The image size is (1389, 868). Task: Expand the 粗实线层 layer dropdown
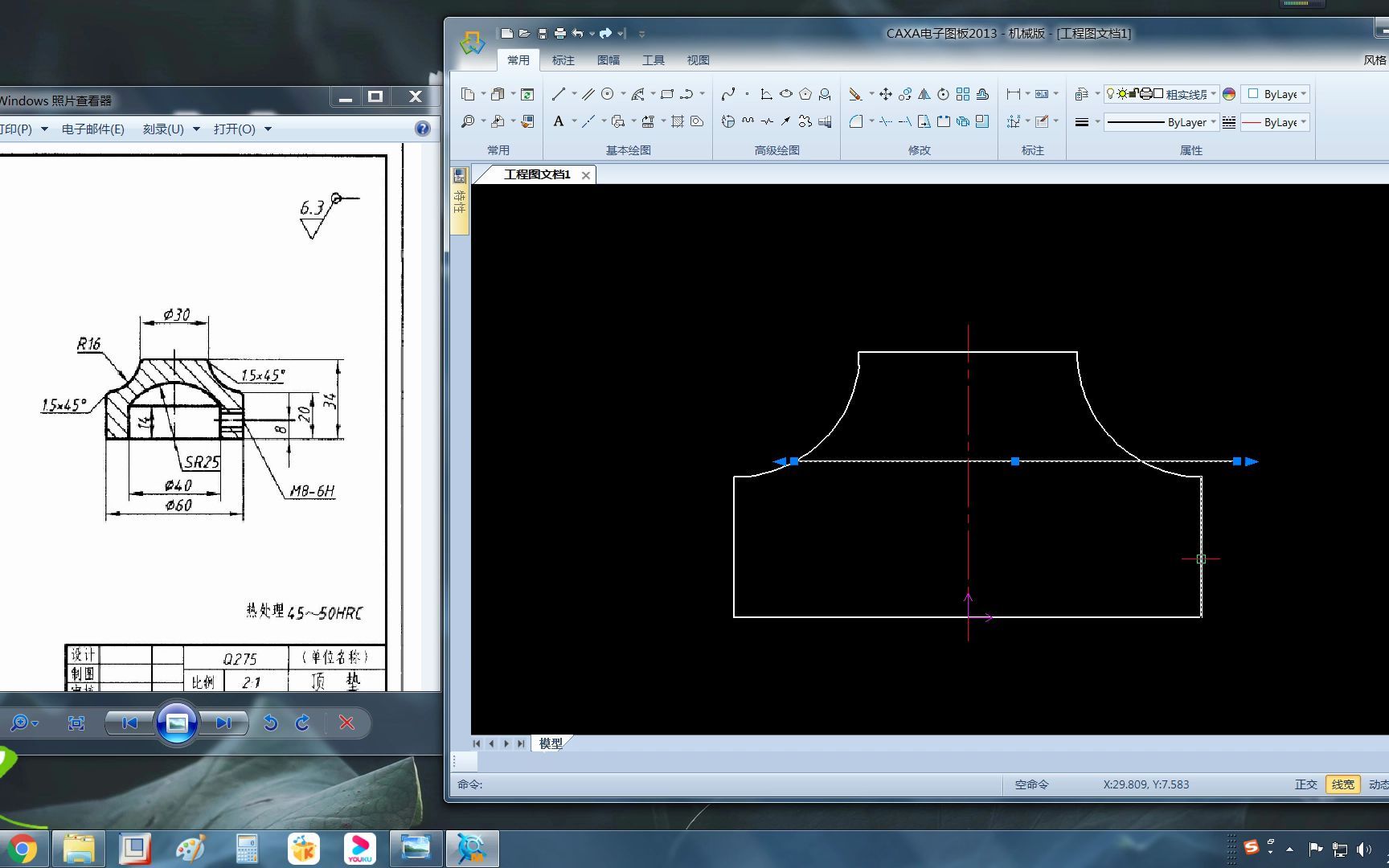coord(1214,94)
